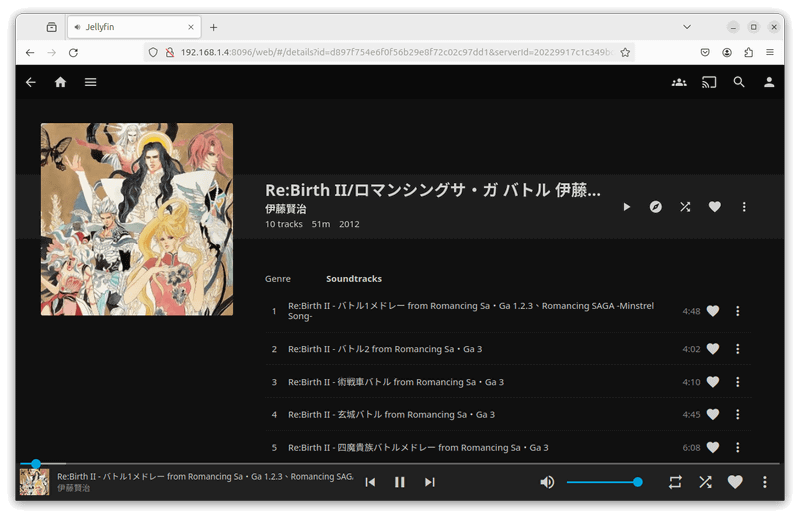Click the now-playing thumbnail in player bar
This screenshot has height=518, width=800.
pyautogui.click(x=34, y=482)
